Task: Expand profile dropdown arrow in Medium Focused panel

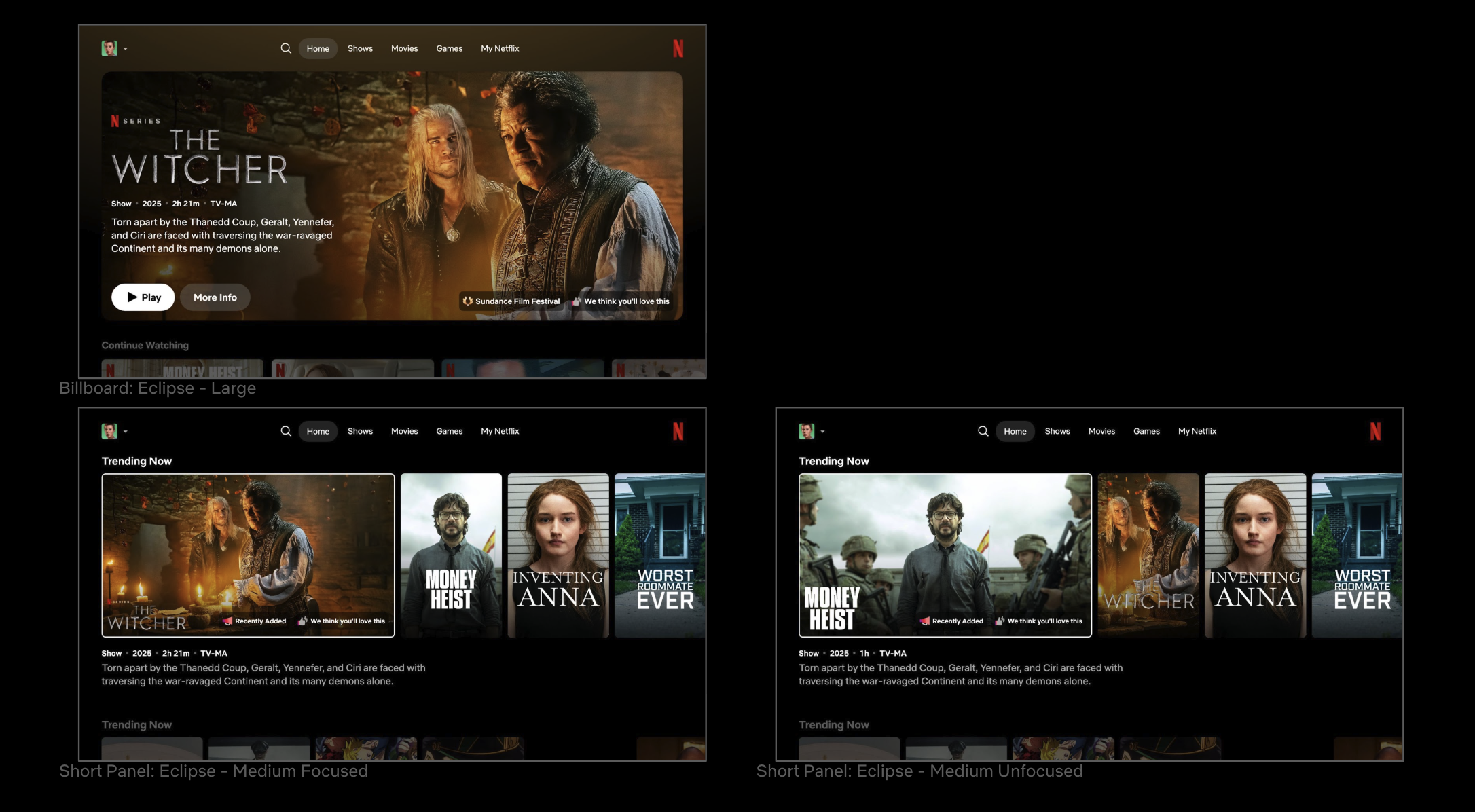Action: [126, 432]
